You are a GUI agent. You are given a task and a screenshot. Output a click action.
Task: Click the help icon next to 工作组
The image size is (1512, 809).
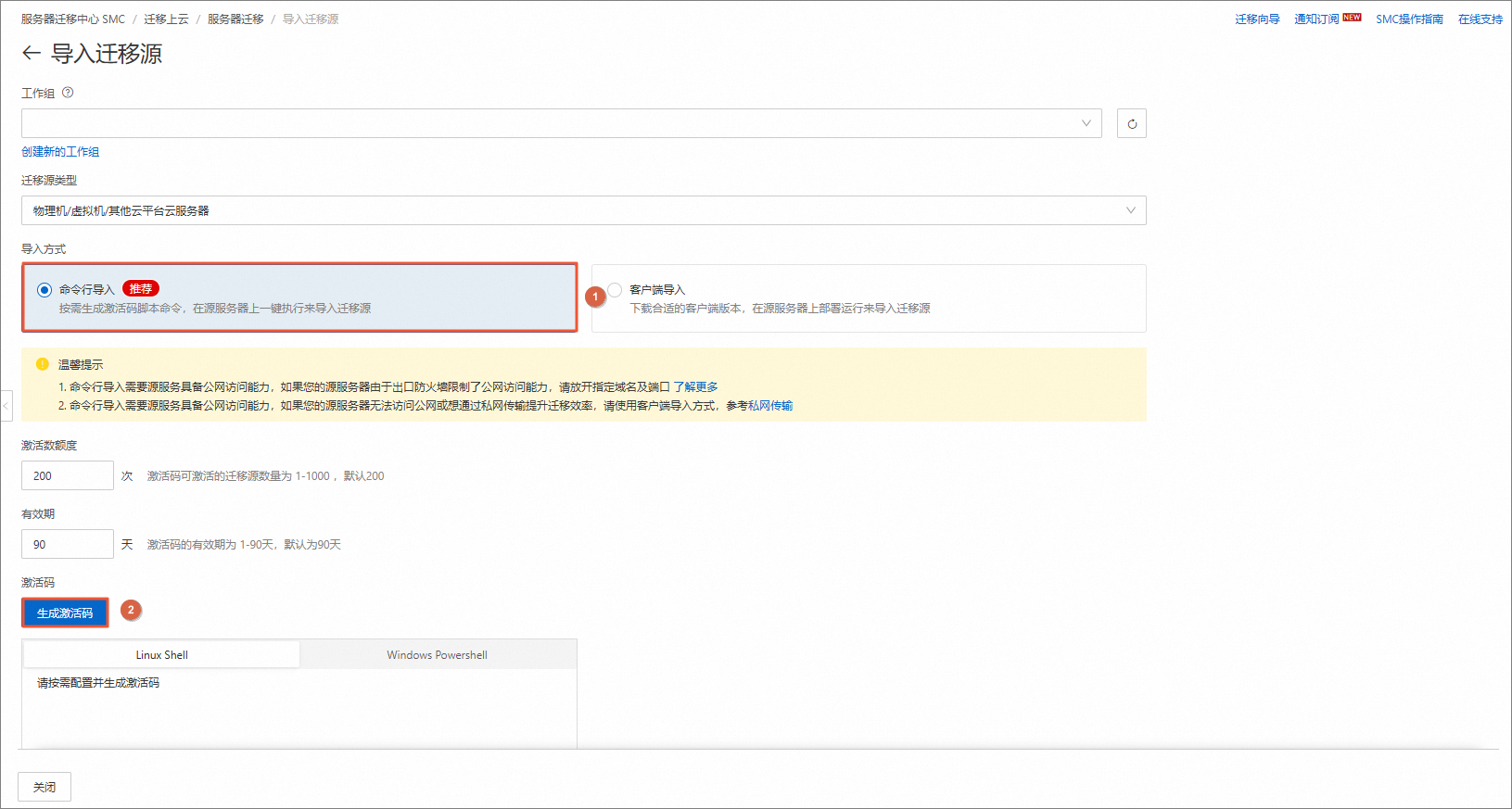[x=68, y=93]
